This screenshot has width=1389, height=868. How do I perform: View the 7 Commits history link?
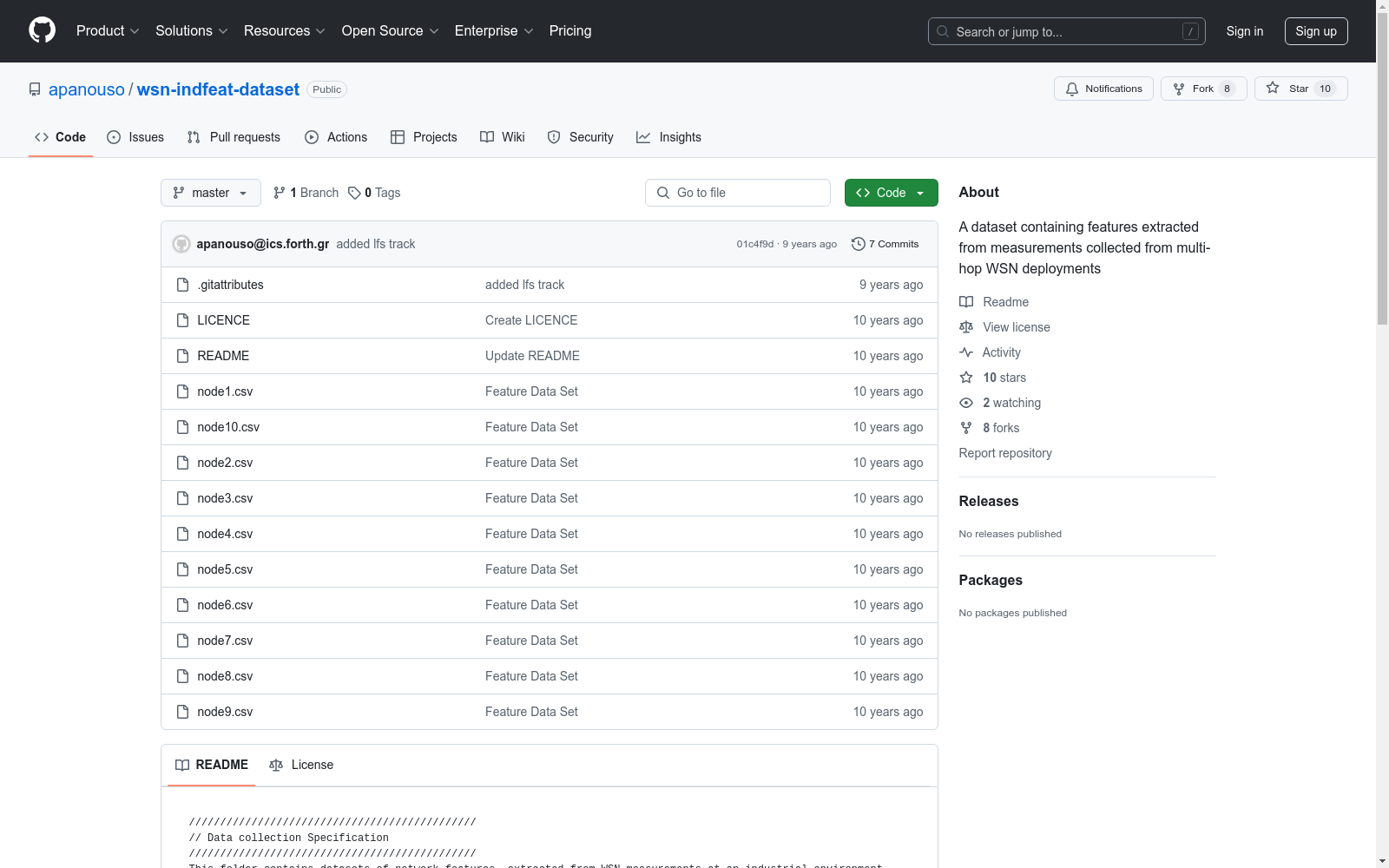coord(885,244)
